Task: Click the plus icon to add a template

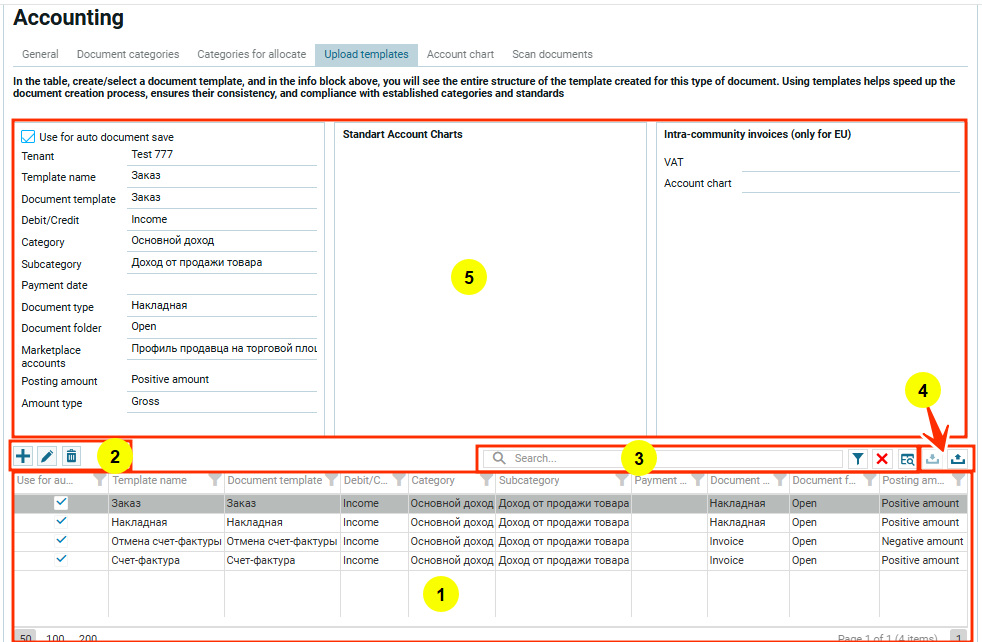Action: pyautogui.click(x=23, y=457)
